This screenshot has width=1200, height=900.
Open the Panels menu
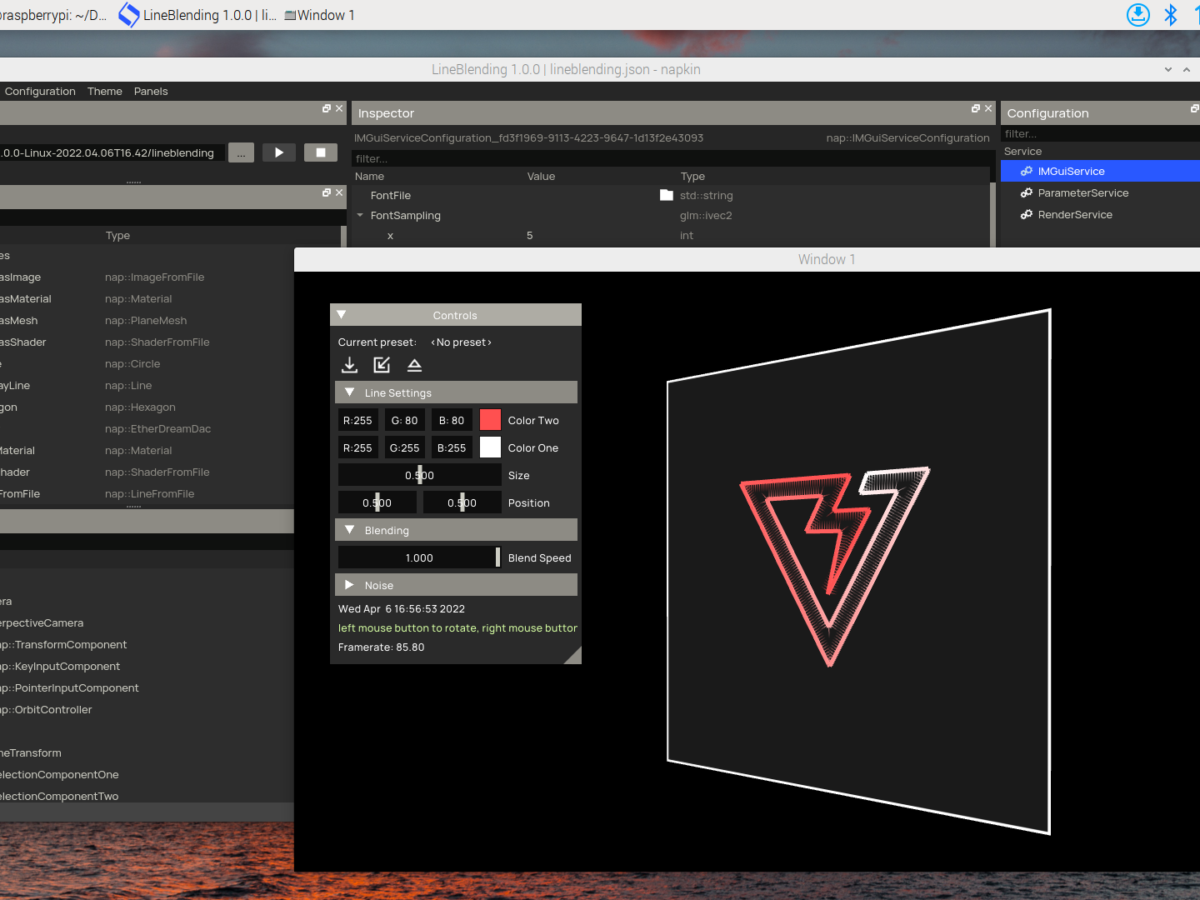click(x=151, y=91)
